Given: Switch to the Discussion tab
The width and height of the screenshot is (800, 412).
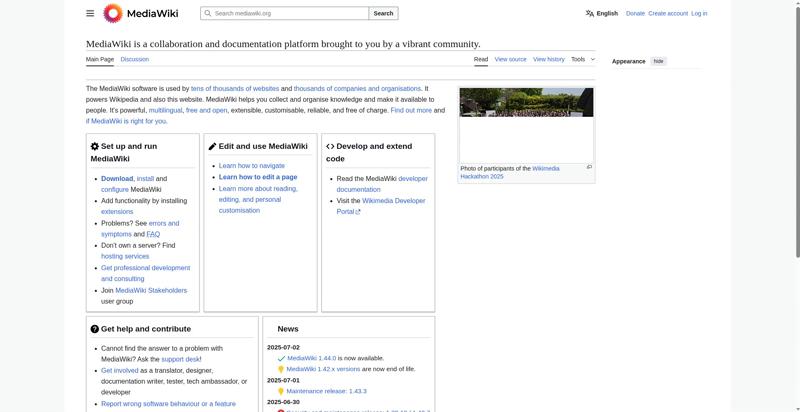Looking at the screenshot, I should [135, 59].
